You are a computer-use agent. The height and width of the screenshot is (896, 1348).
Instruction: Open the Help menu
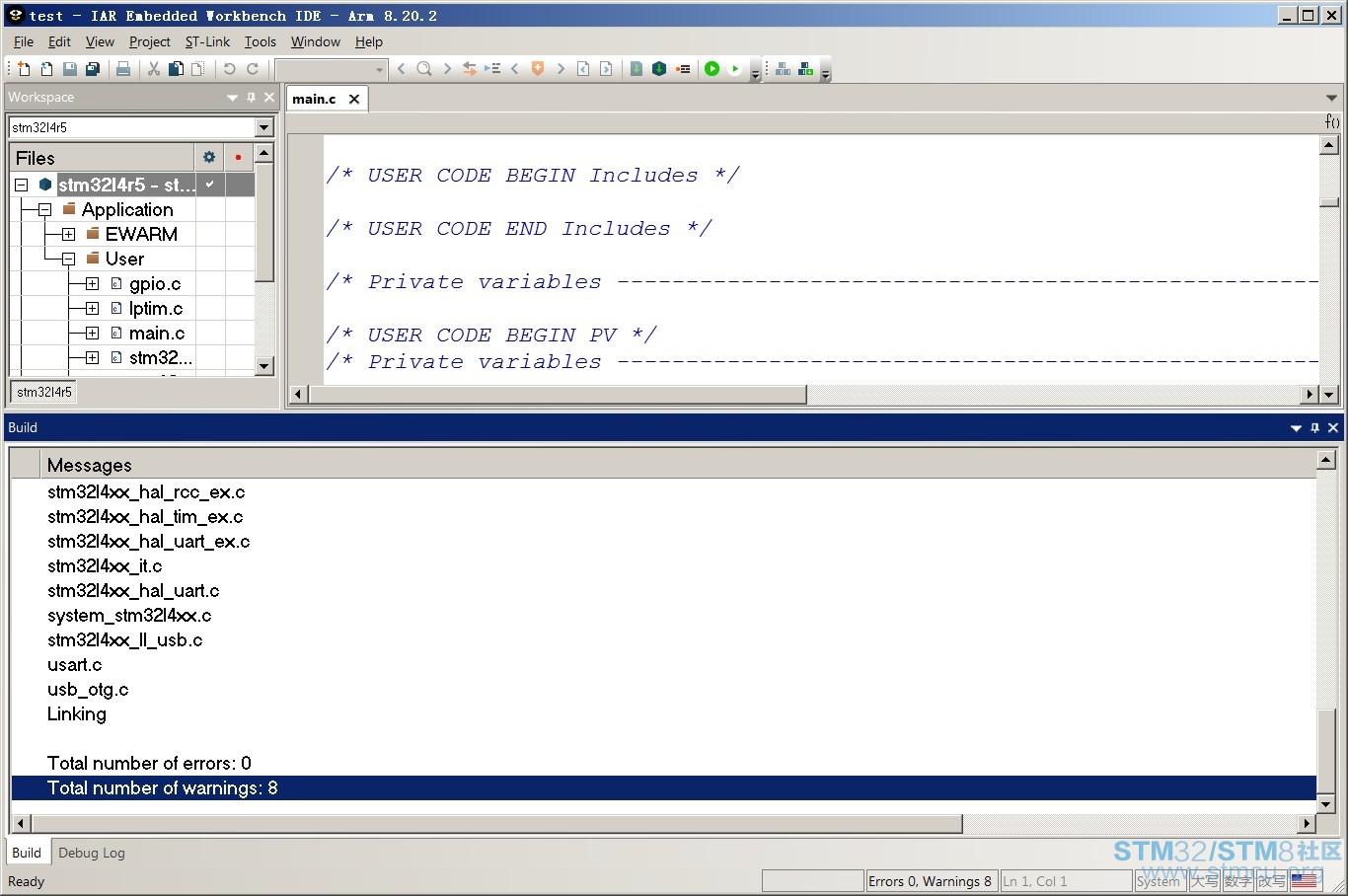tap(369, 41)
